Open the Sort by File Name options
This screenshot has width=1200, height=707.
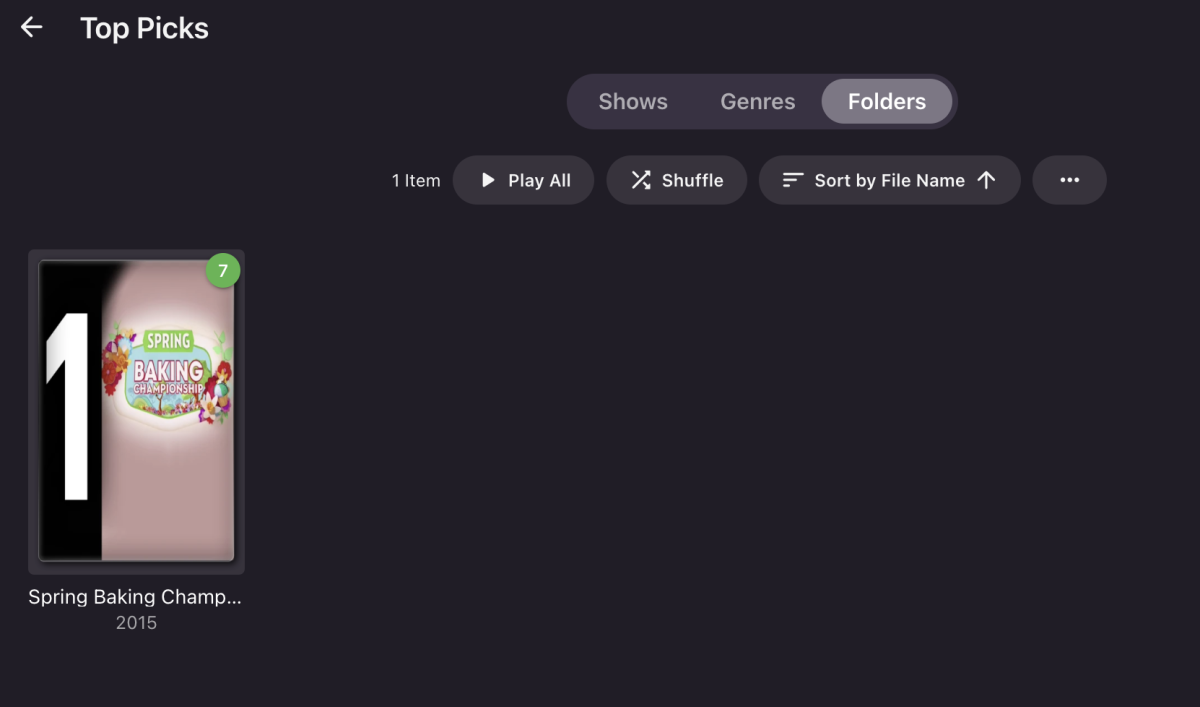tap(888, 180)
